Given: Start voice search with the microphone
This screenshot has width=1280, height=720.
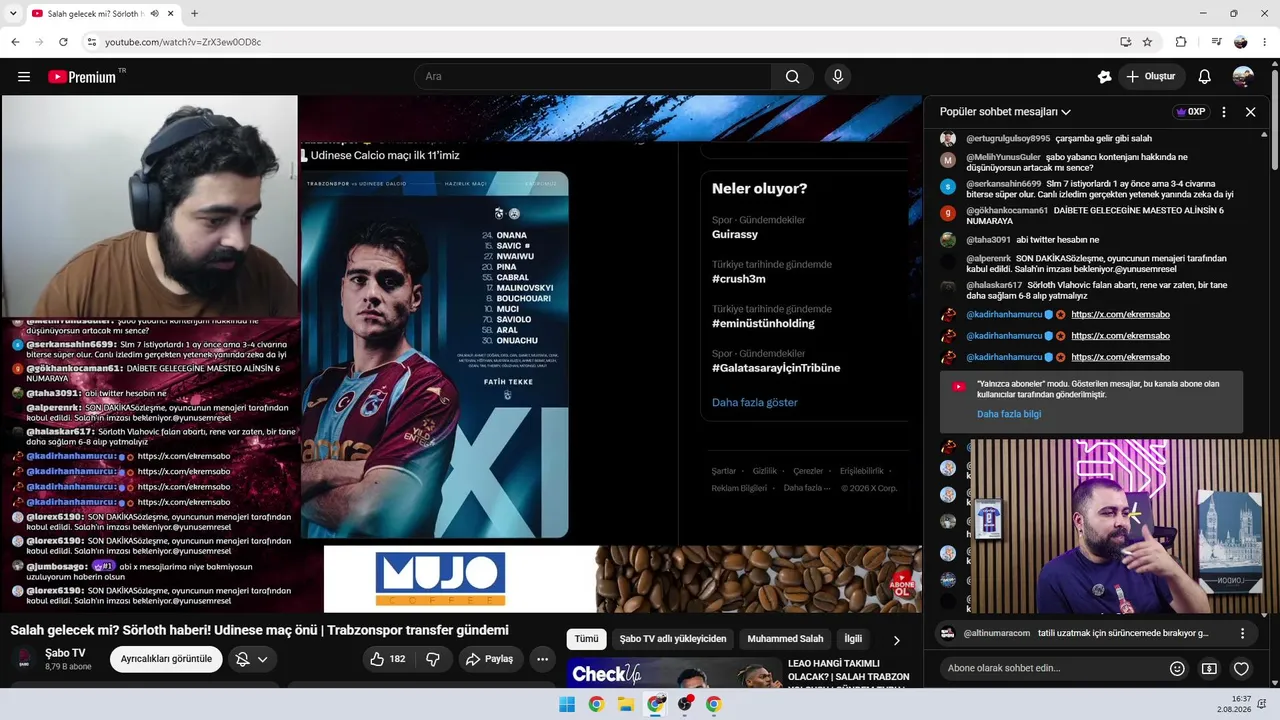Looking at the screenshot, I should click(x=838, y=77).
